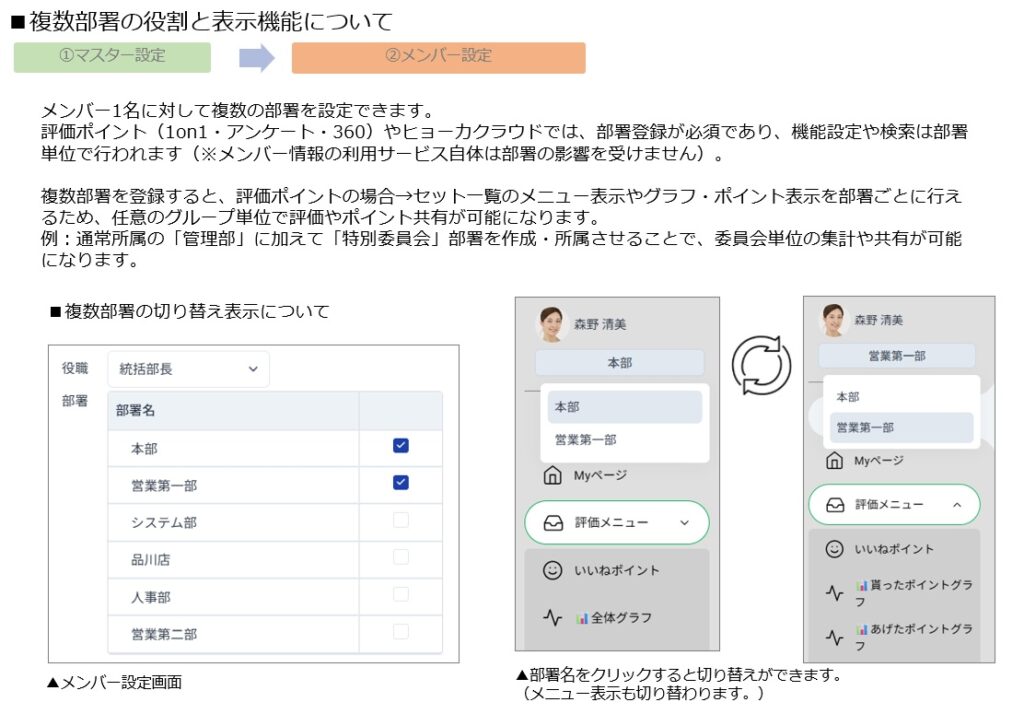The image size is (1024, 714).
Task: Click the pulse icon beside 全体グラフ
Action: pyautogui.click(x=553, y=618)
